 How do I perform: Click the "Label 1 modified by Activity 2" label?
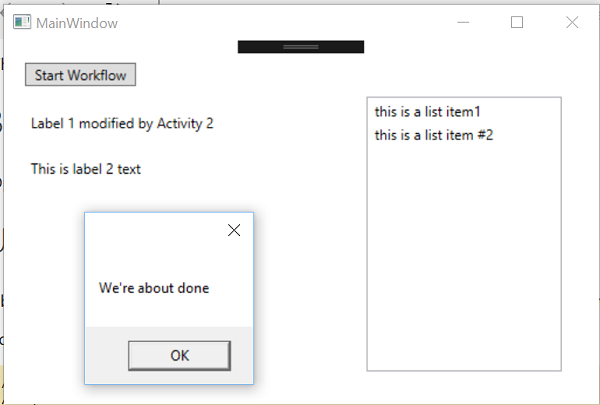pos(122,123)
